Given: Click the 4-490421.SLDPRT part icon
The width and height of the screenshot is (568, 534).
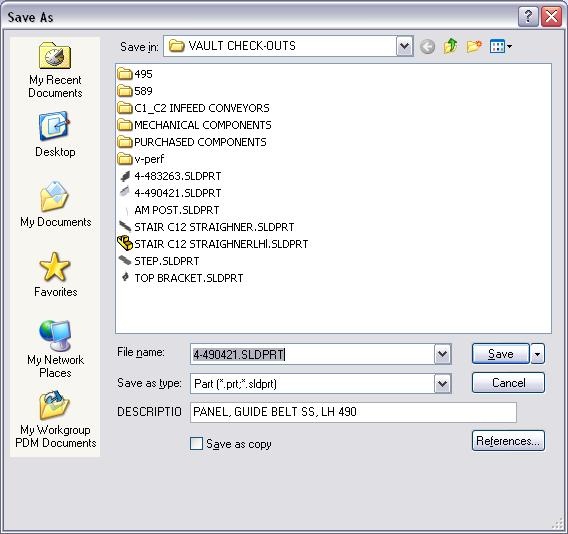Looking at the screenshot, I should click(125, 192).
